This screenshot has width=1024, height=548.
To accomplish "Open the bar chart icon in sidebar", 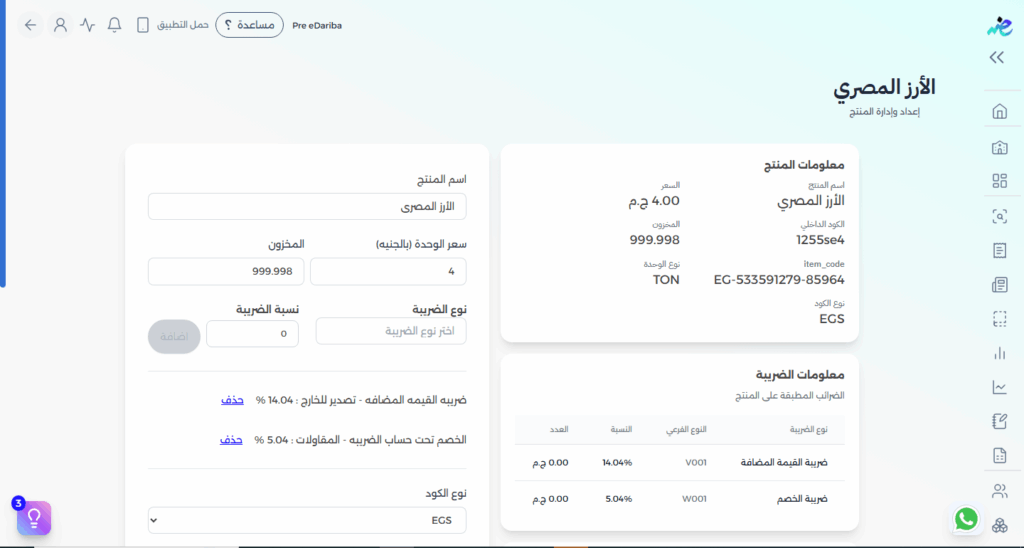I will tap(1000, 353).
